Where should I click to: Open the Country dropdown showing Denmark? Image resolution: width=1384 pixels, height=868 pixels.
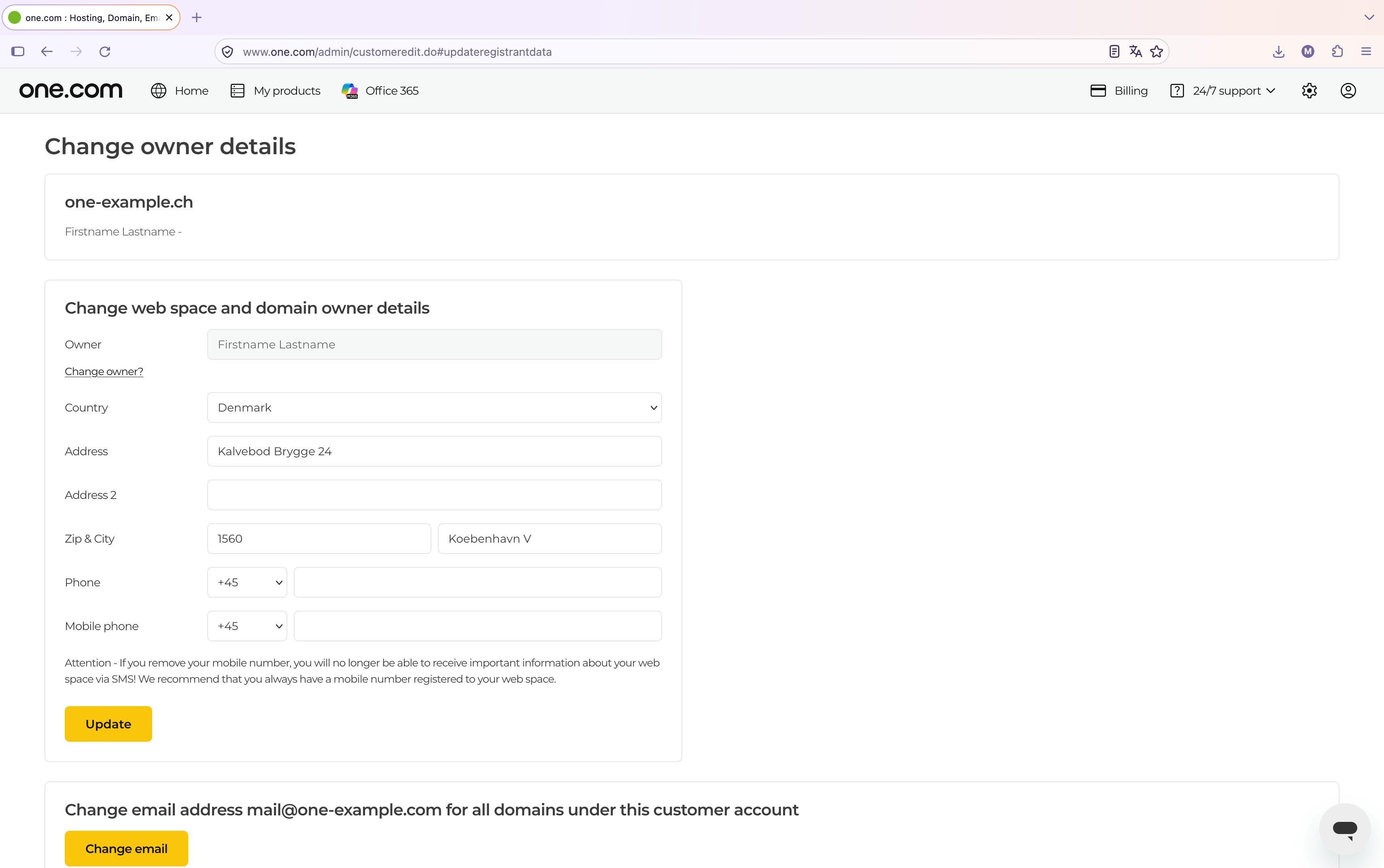434,407
